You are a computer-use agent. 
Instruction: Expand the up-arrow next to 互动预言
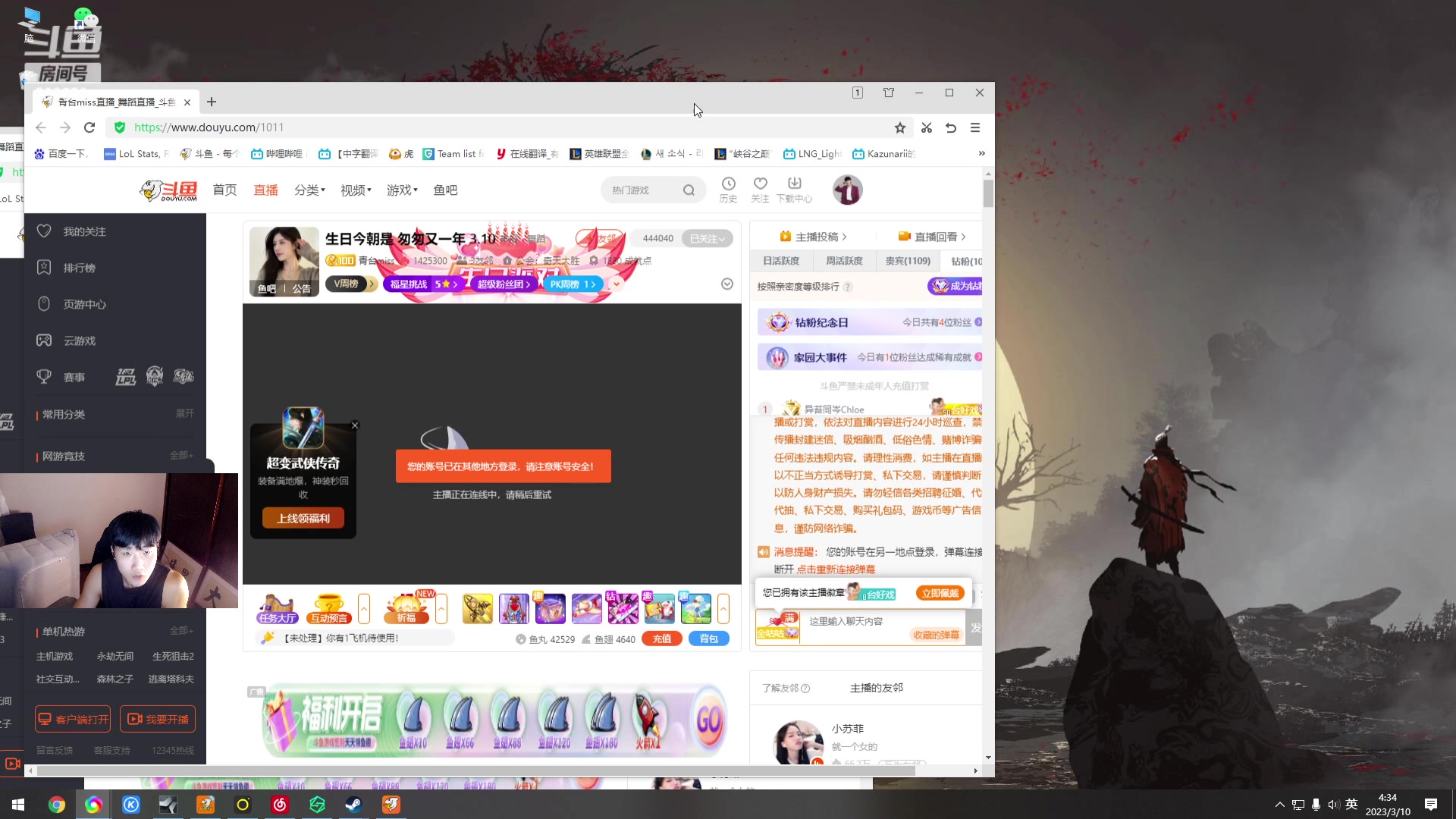364,608
